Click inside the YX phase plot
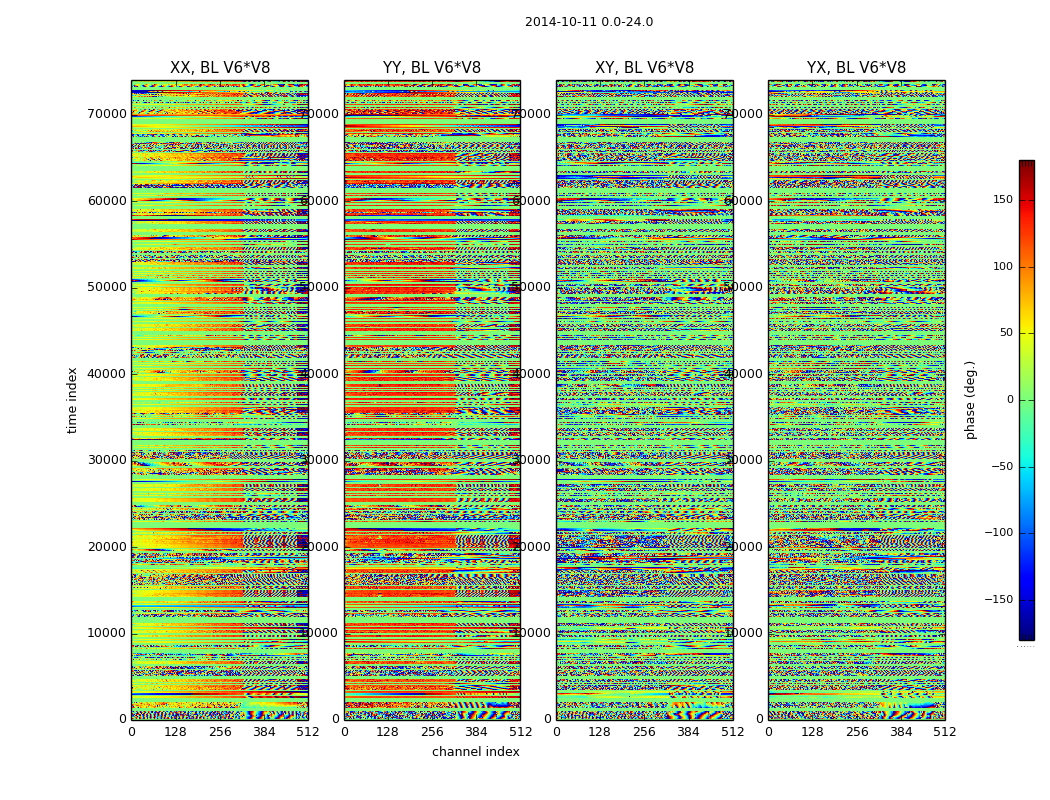The image size is (1050, 800). tap(856, 400)
